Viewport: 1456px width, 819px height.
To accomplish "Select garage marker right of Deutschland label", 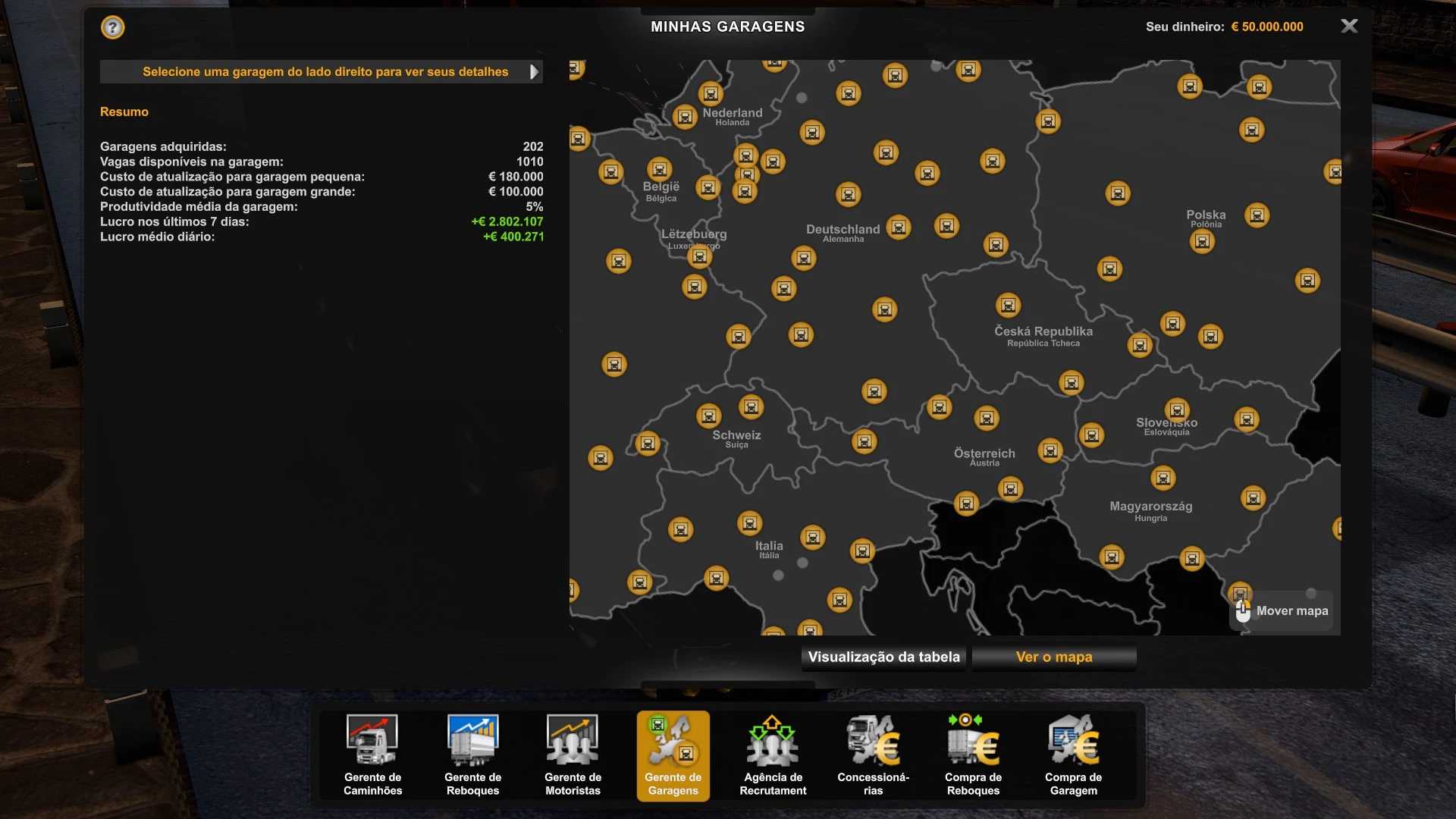I will (899, 227).
